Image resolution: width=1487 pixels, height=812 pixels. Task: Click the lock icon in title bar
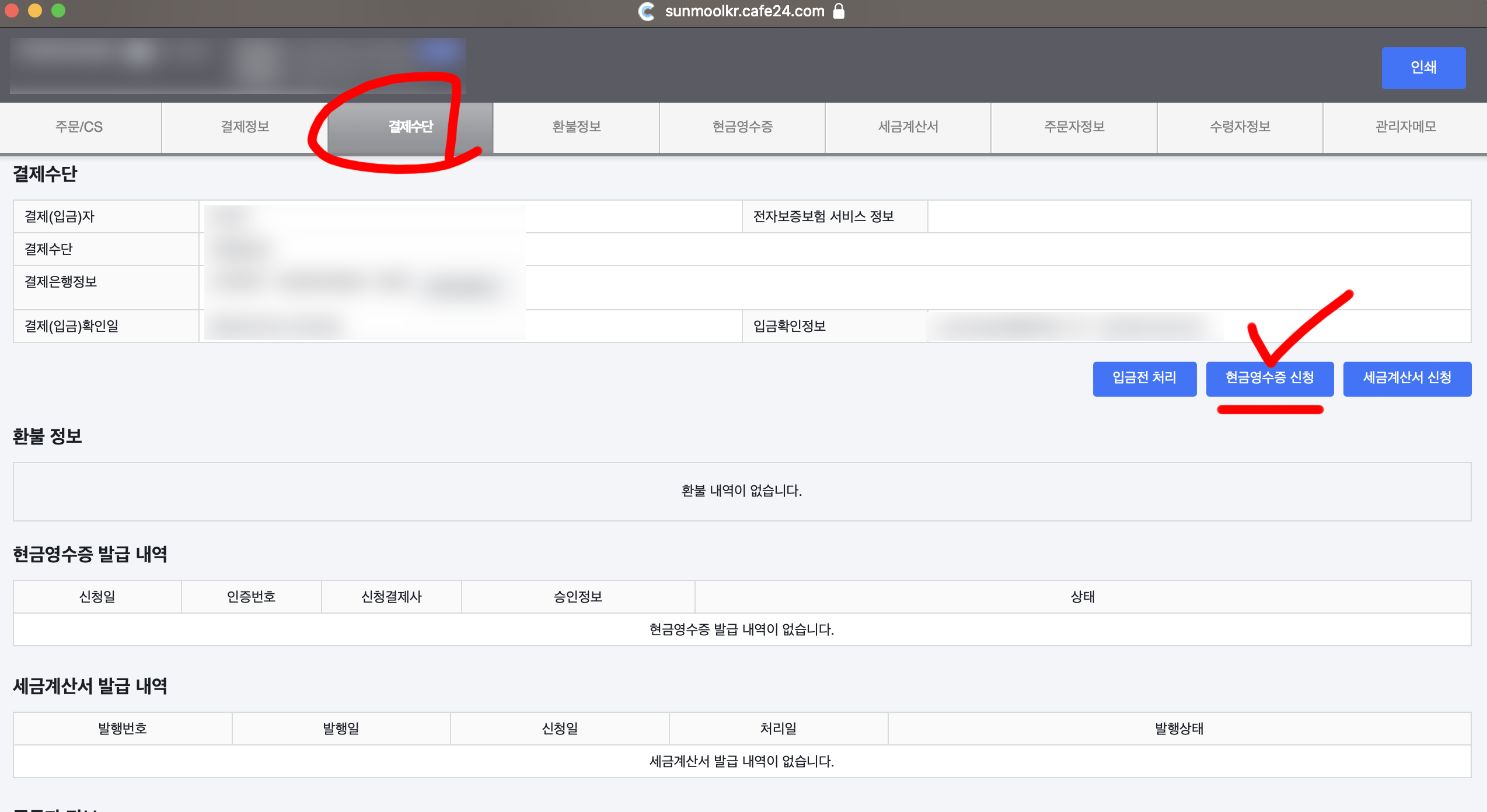point(839,11)
